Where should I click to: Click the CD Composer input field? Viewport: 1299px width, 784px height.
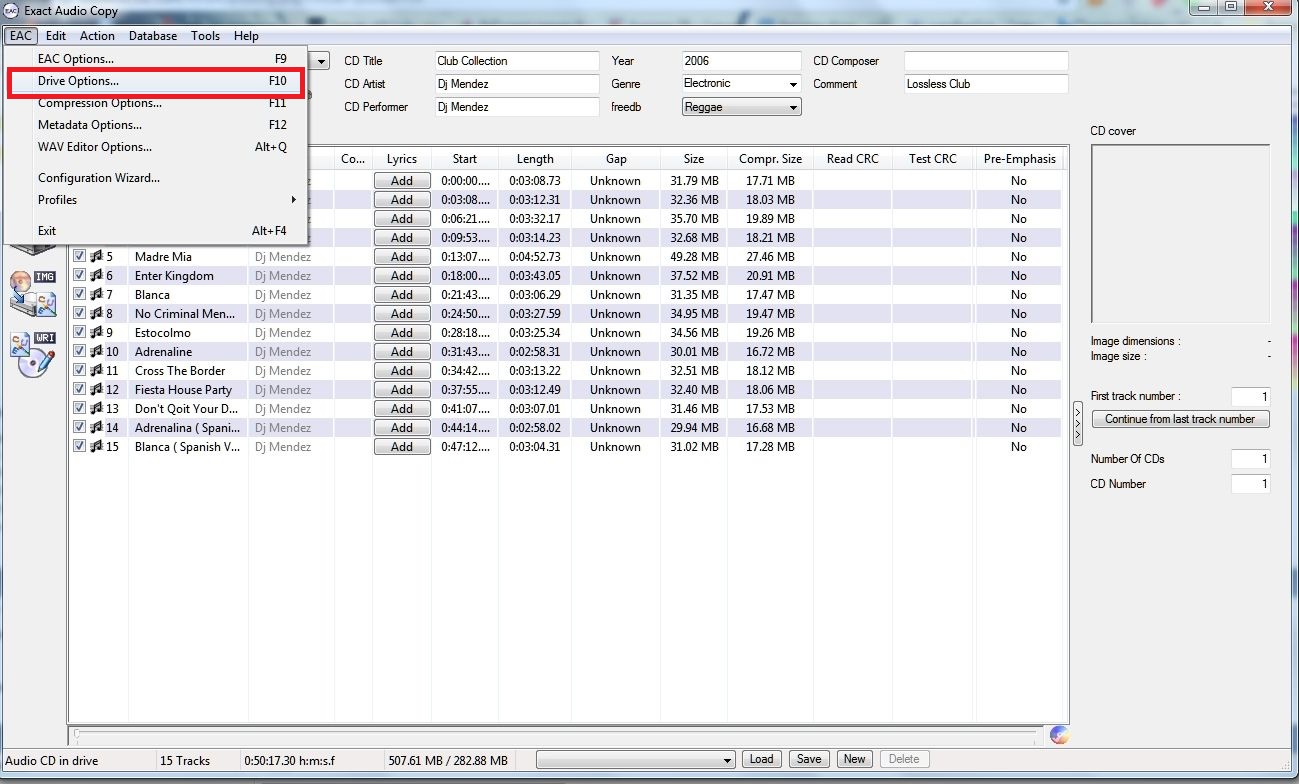986,61
